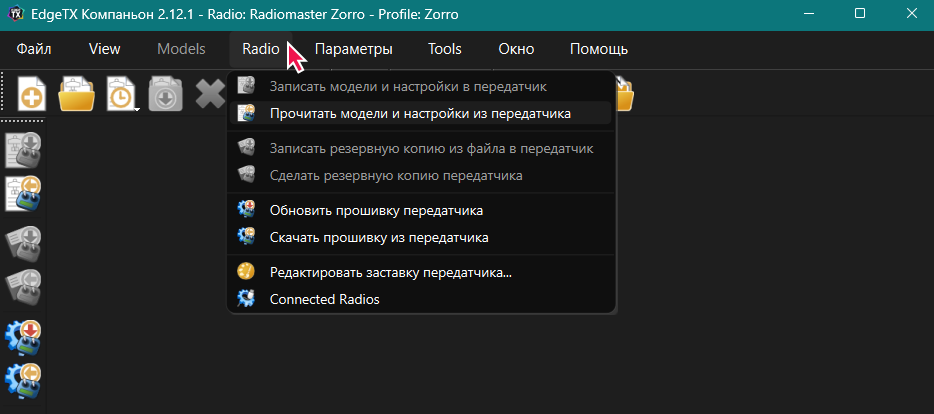This screenshot has height=414, width=934.
Task: Close the open Radio menu
Action: coord(261,49)
